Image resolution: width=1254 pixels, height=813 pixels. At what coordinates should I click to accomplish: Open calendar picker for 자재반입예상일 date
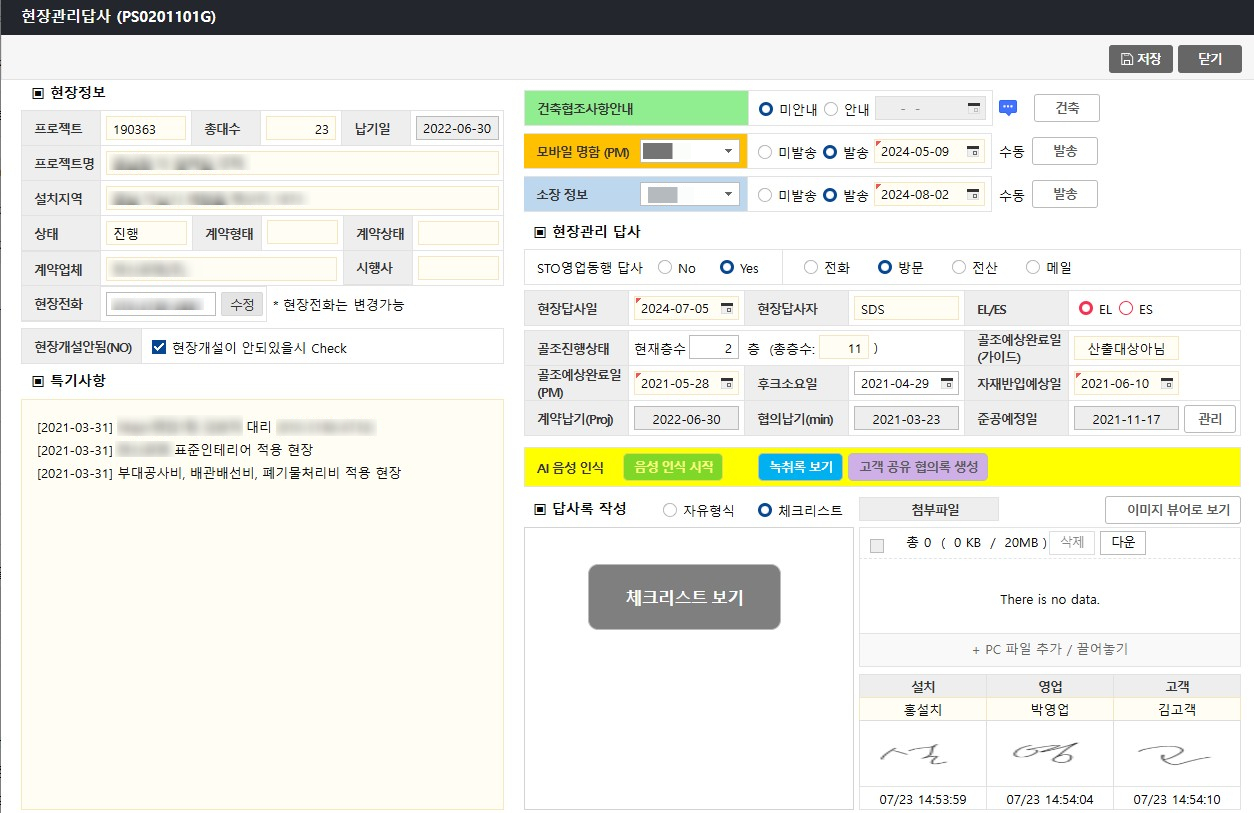click(1166, 384)
